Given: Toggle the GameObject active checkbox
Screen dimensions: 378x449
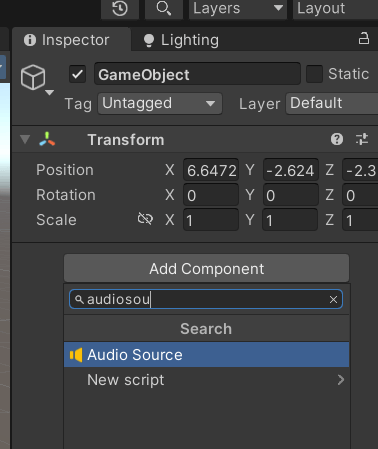Looking at the screenshot, I should [77, 74].
